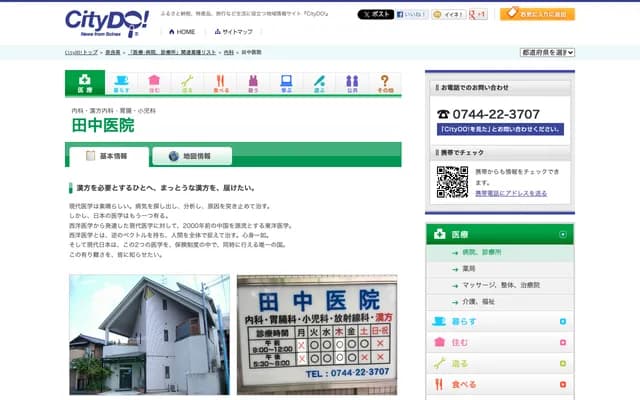Click the clinic building photo thumbnail
Viewport: 640px width, 400px height.
tap(149, 333)
